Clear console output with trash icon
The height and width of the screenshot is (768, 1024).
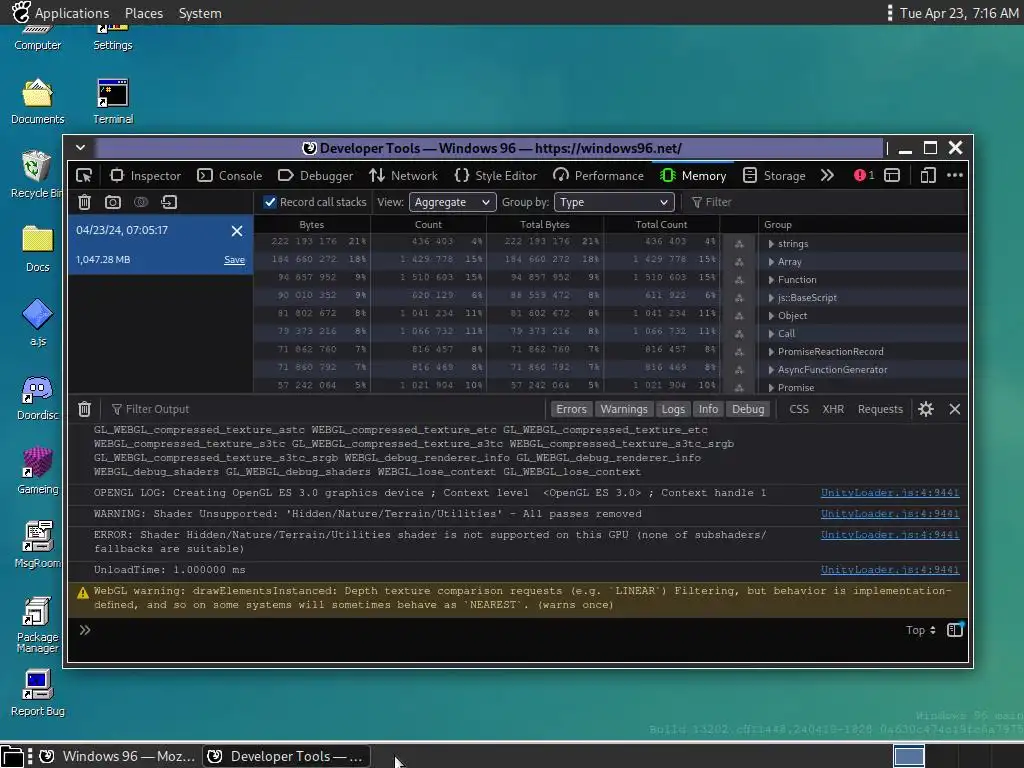tap(84, 409)
